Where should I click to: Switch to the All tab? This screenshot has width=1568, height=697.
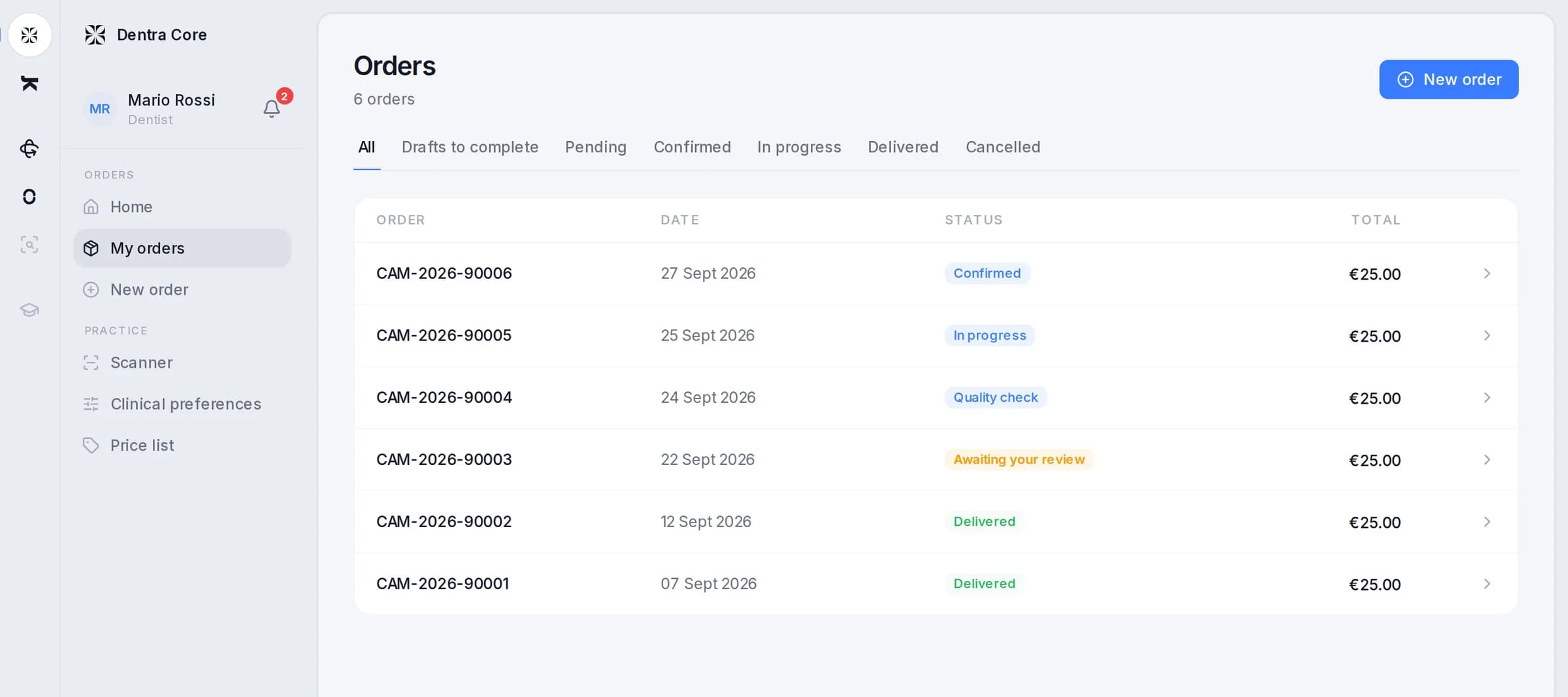point(367,147)
